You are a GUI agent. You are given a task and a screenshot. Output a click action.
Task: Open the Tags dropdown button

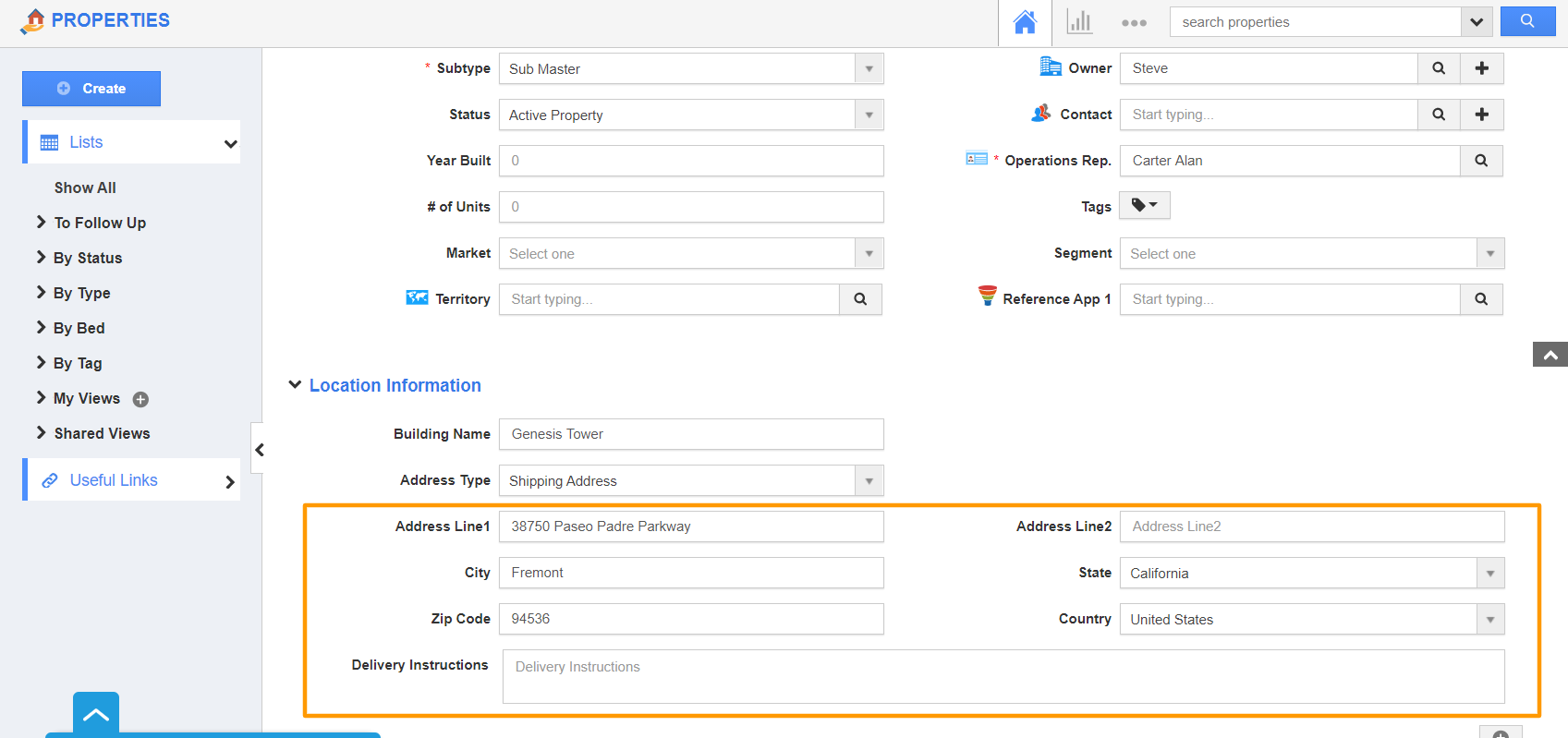click(x=1144, y=205)
